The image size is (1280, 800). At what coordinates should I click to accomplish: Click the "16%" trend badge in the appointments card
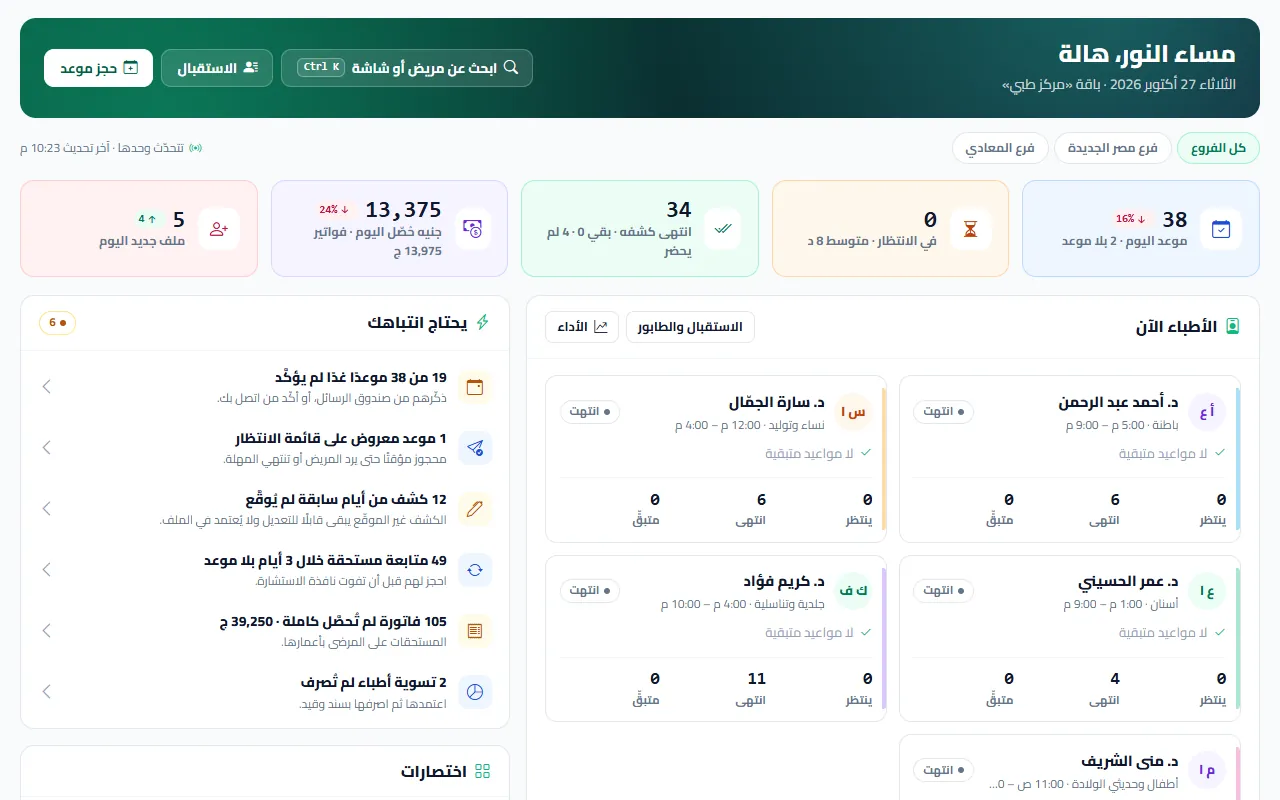click(x=1131, y=219)
